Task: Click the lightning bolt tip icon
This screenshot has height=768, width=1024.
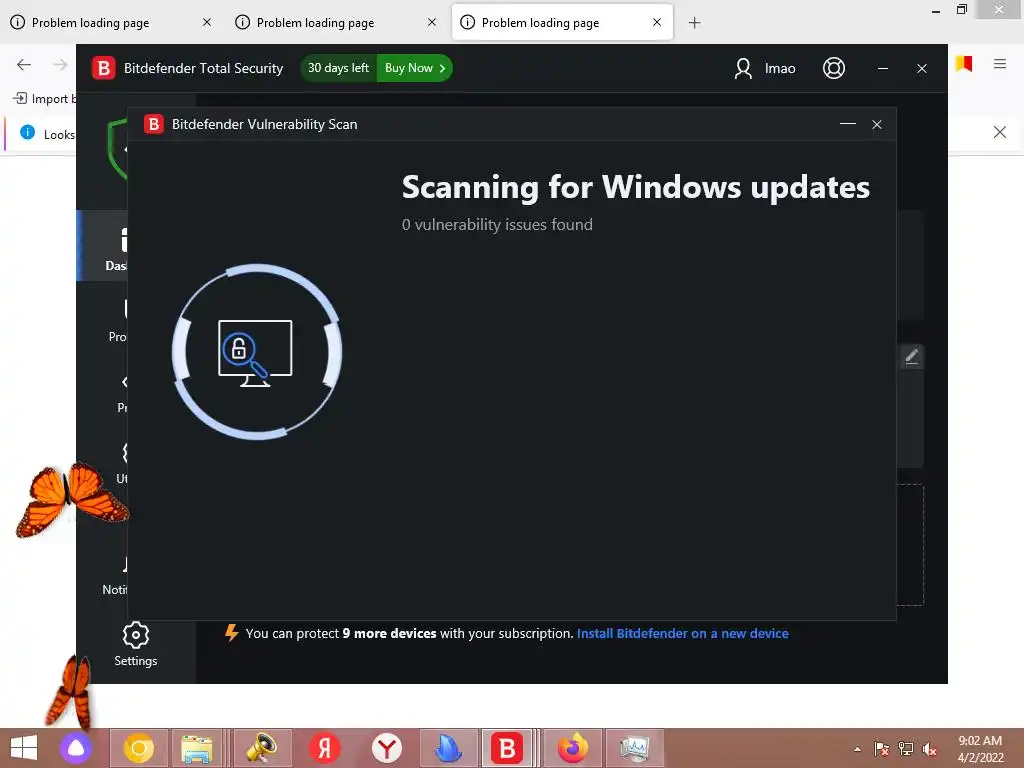Action: 231,633
